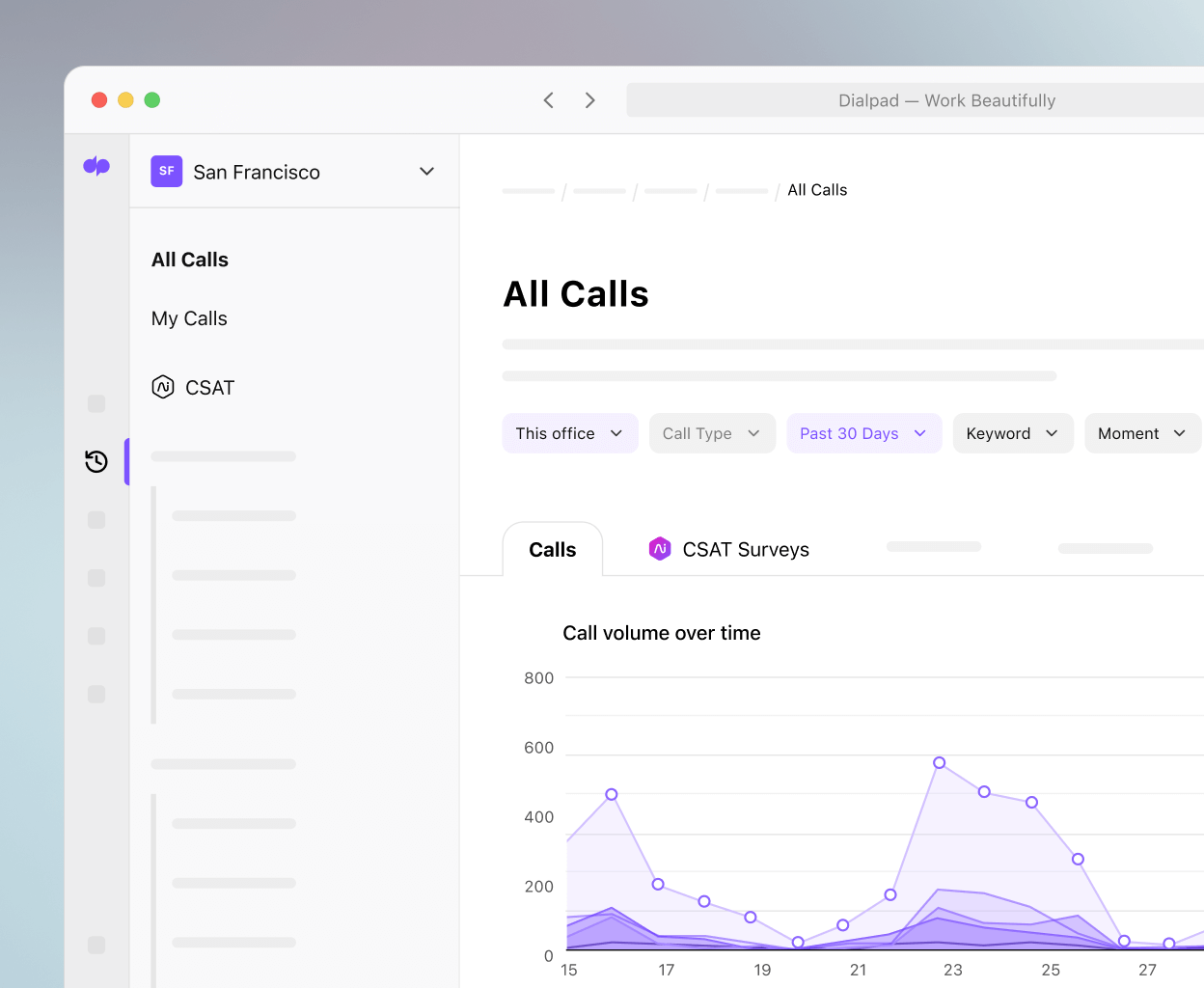Click the Ai icon next to CSAT
The image size is (1204, 988).
163,387
